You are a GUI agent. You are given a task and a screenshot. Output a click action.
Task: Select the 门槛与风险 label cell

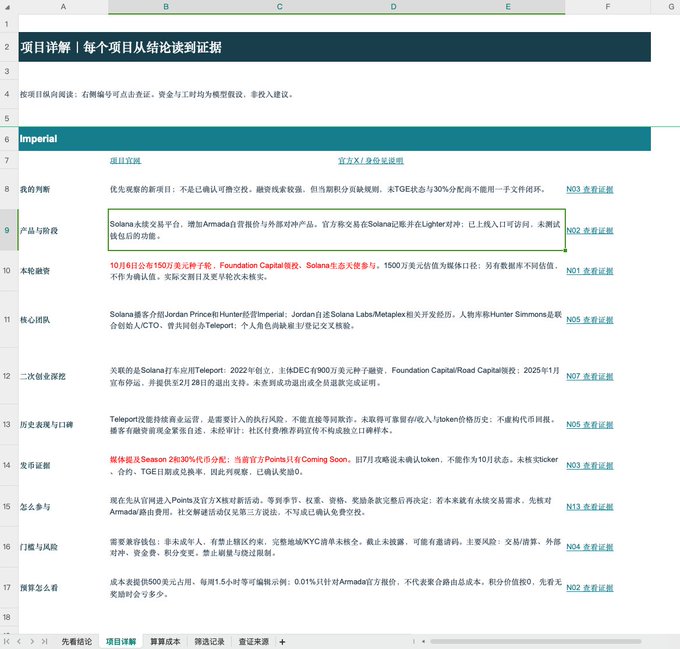coord(63,547)
